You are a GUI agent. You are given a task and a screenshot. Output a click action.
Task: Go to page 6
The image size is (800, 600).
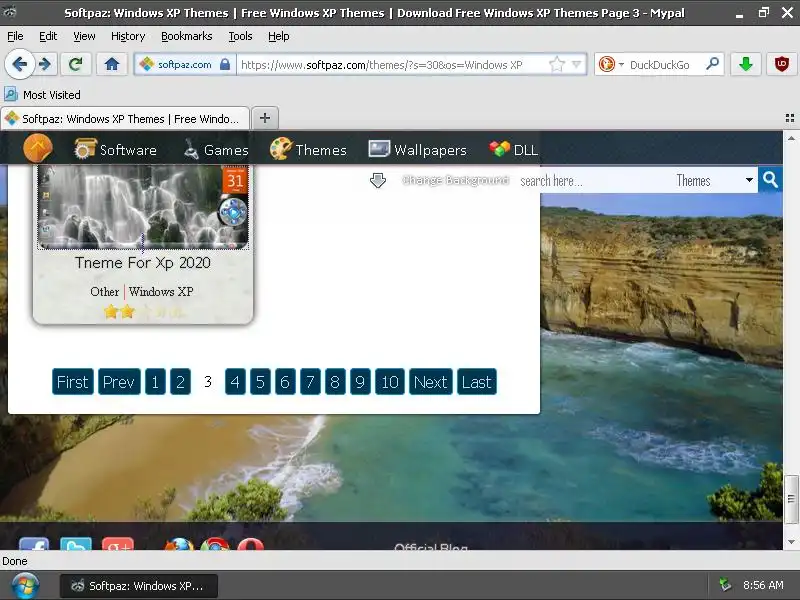coord(285,382)
